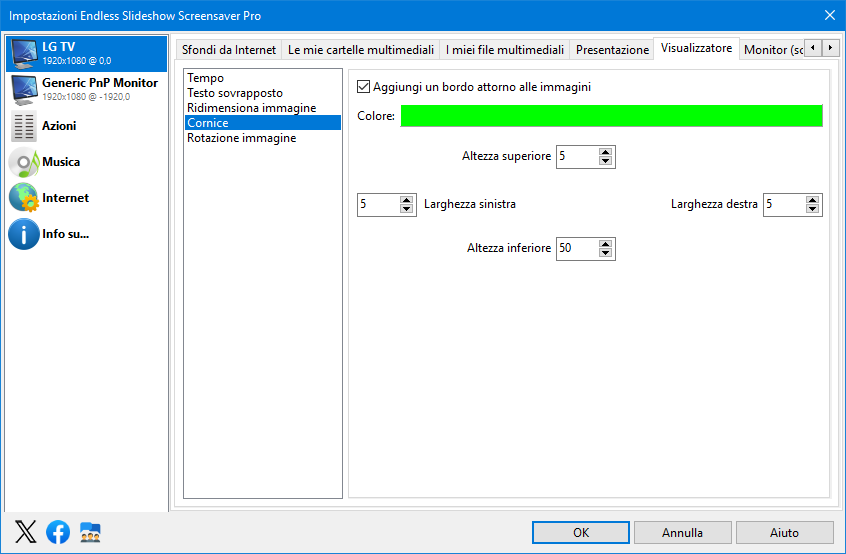Click the Larghezza sinistra value field

pyautogui.click(x=379, y=204)
